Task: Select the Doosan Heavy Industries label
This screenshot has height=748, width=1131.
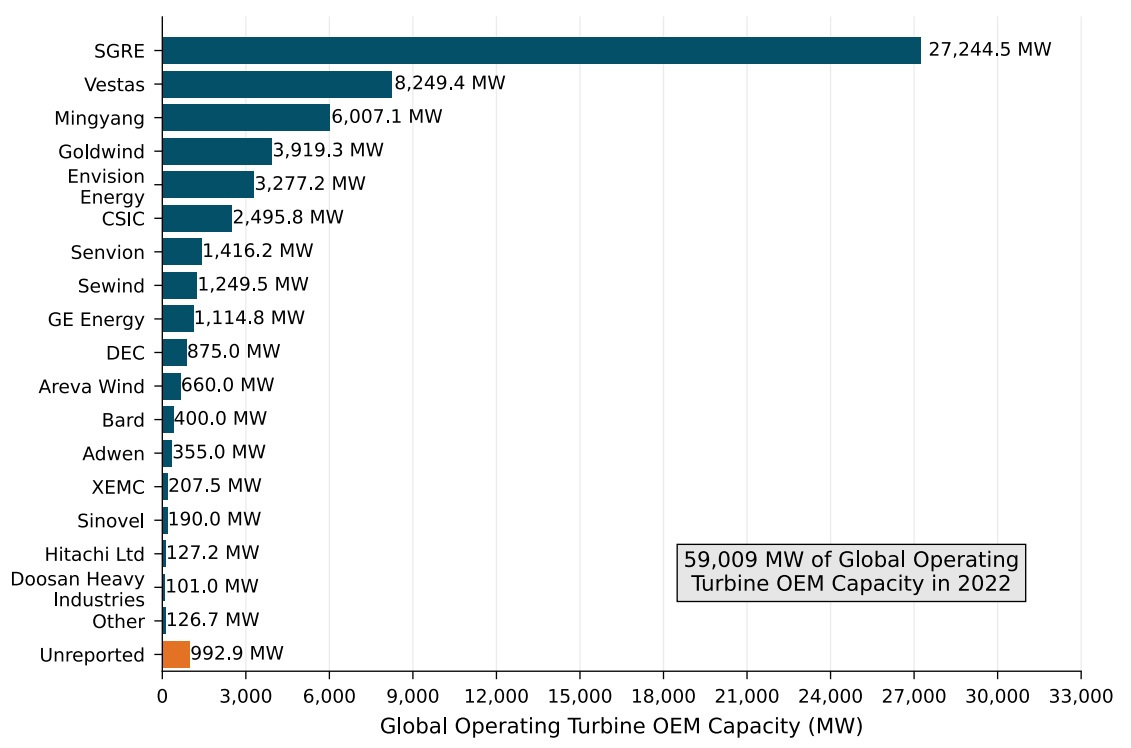Action: pyautogui.click(x=78, y=589)
